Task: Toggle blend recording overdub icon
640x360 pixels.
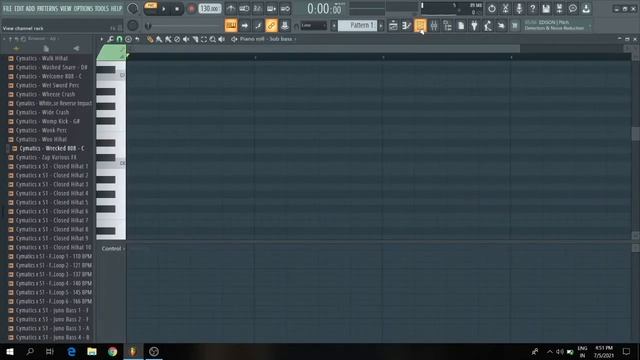Action: pos(271,9)
